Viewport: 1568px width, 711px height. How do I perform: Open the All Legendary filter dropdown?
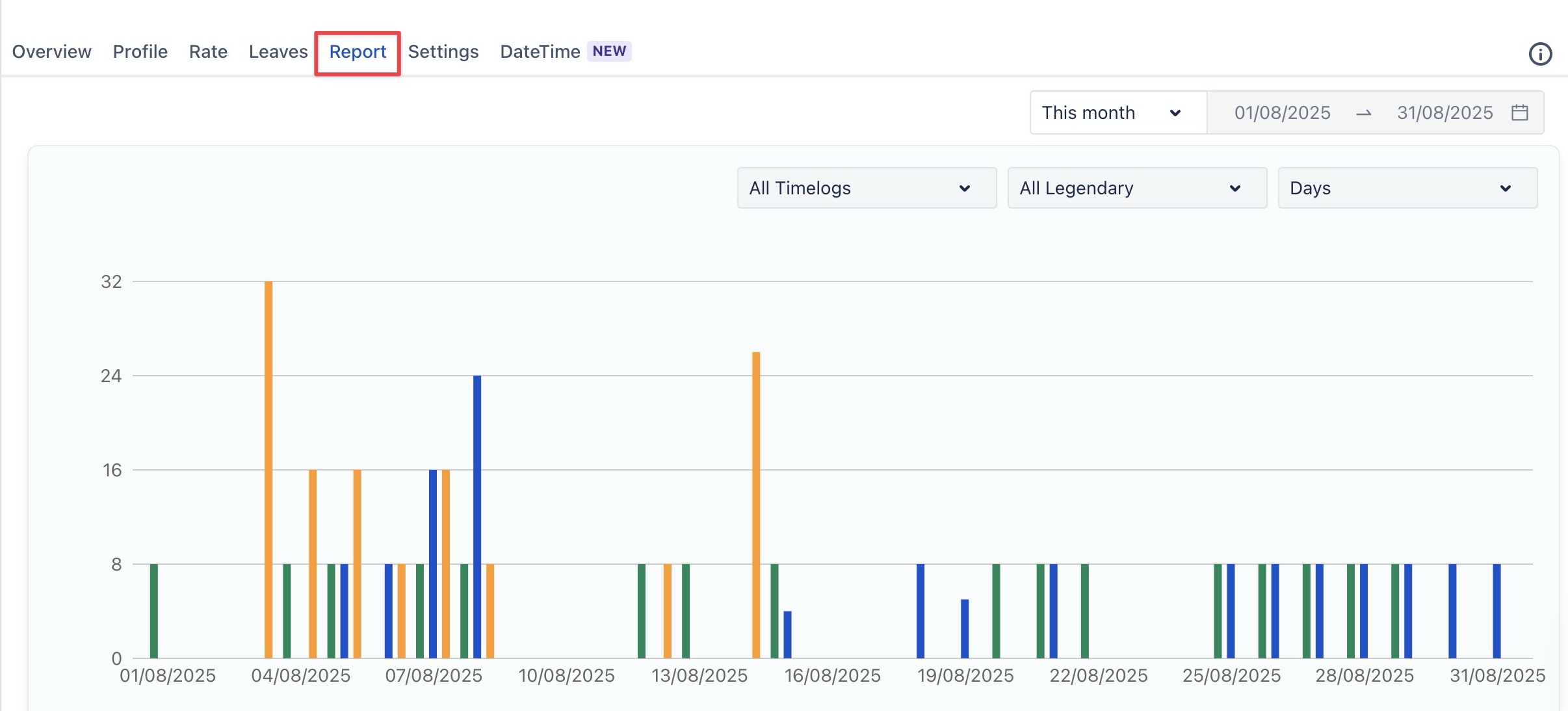[1136, 188]
